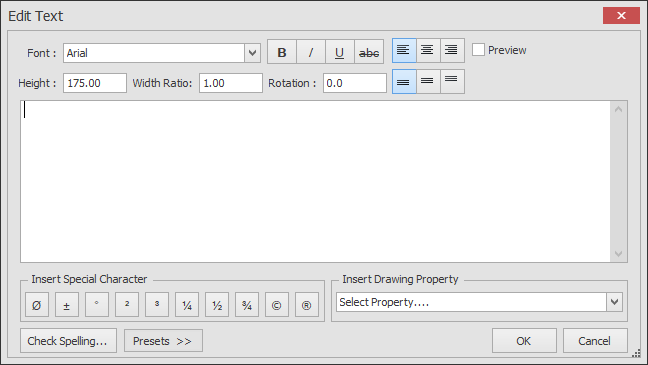648x365 pixels.
Task: Insert the one-quarter ¼ fraction
Action: click(187, 305)
